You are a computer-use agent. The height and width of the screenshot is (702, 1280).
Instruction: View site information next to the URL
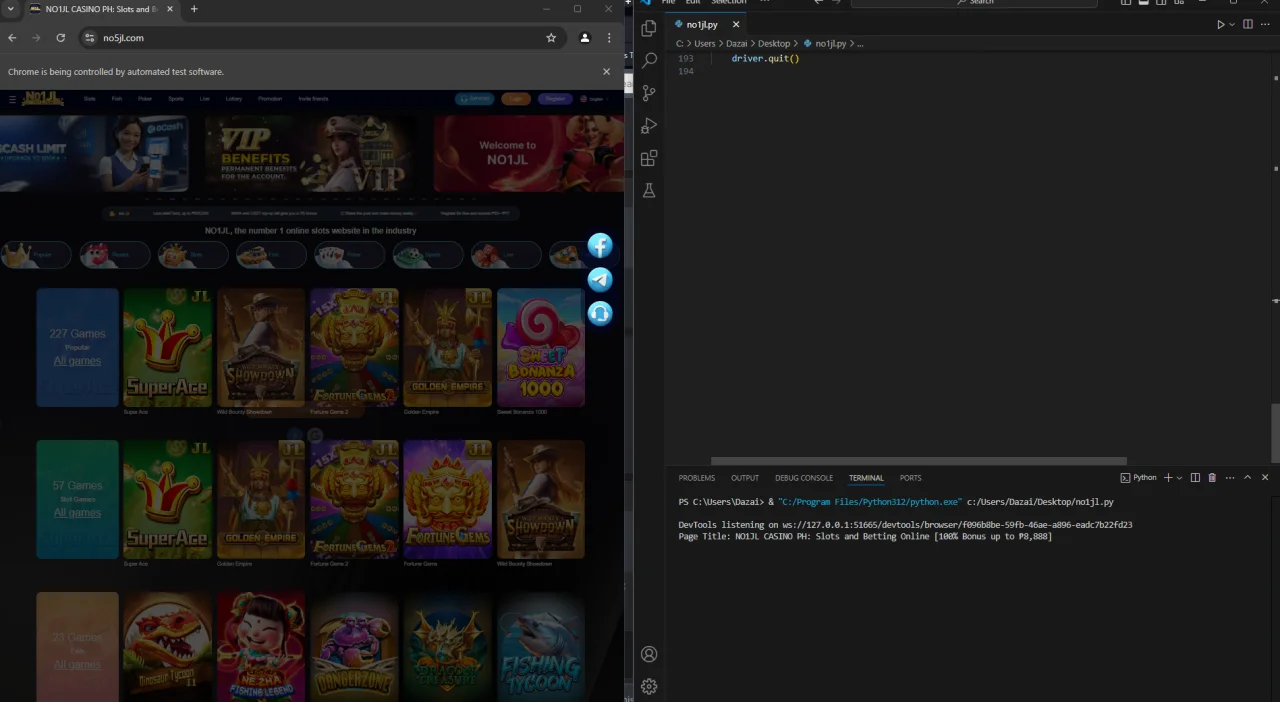(x=90, y=38)
